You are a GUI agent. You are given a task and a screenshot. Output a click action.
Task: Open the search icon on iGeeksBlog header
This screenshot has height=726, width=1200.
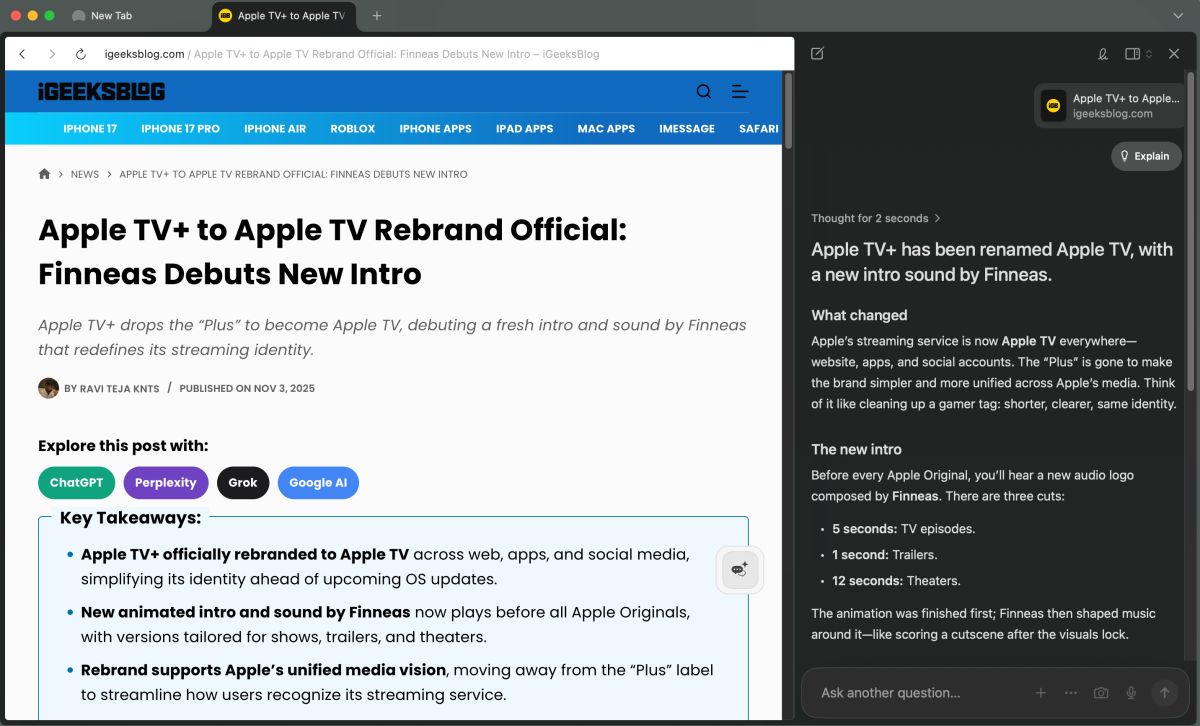pos(704,92)
